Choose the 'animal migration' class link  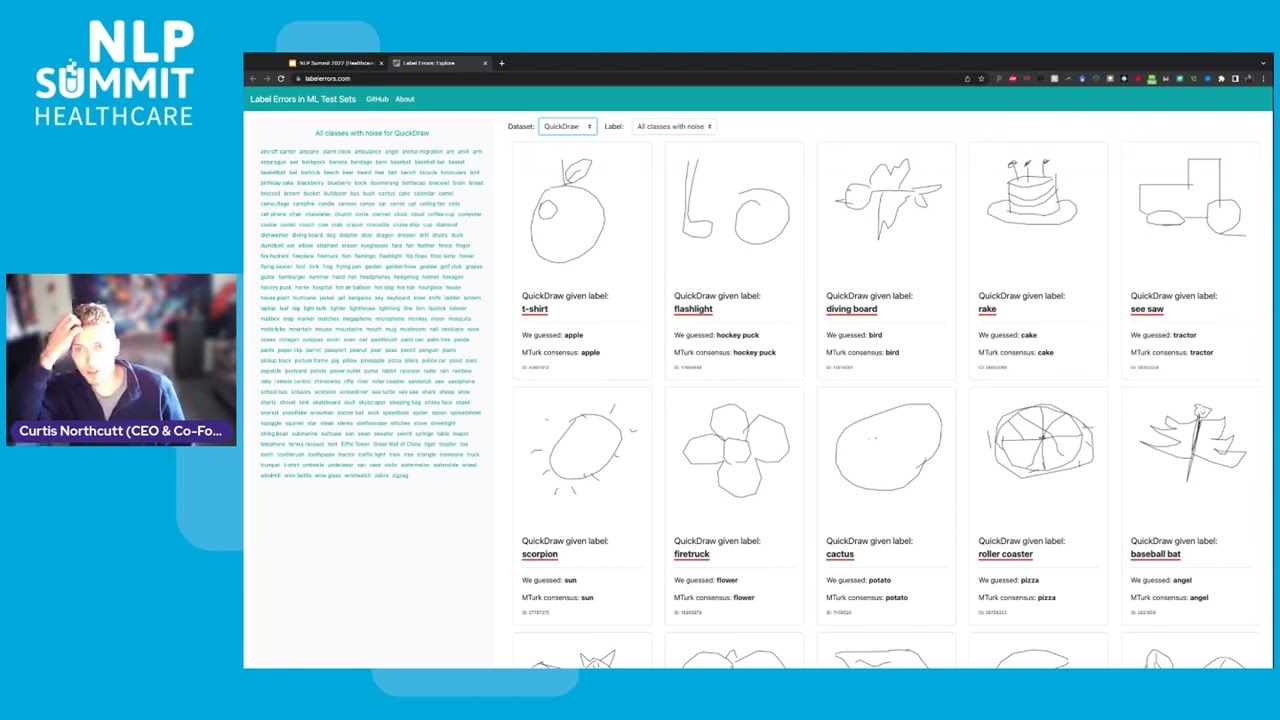(422, 152)
